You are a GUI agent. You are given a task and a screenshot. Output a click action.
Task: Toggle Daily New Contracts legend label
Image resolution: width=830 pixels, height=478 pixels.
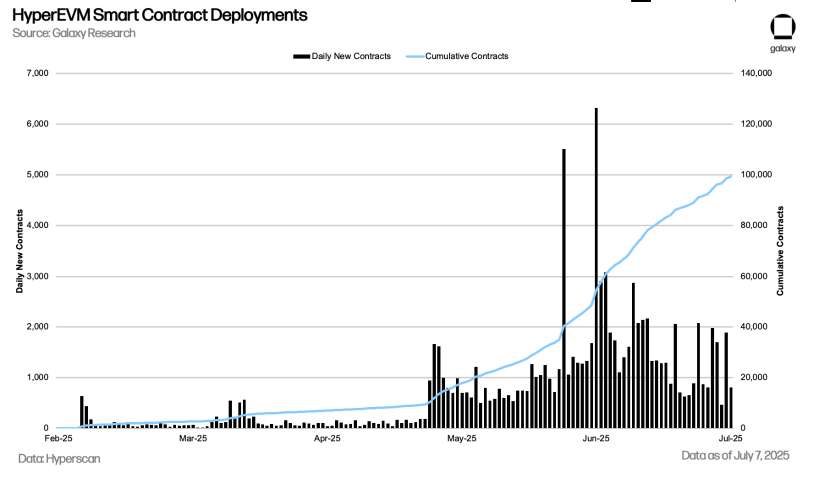click(x=351, y=56)
